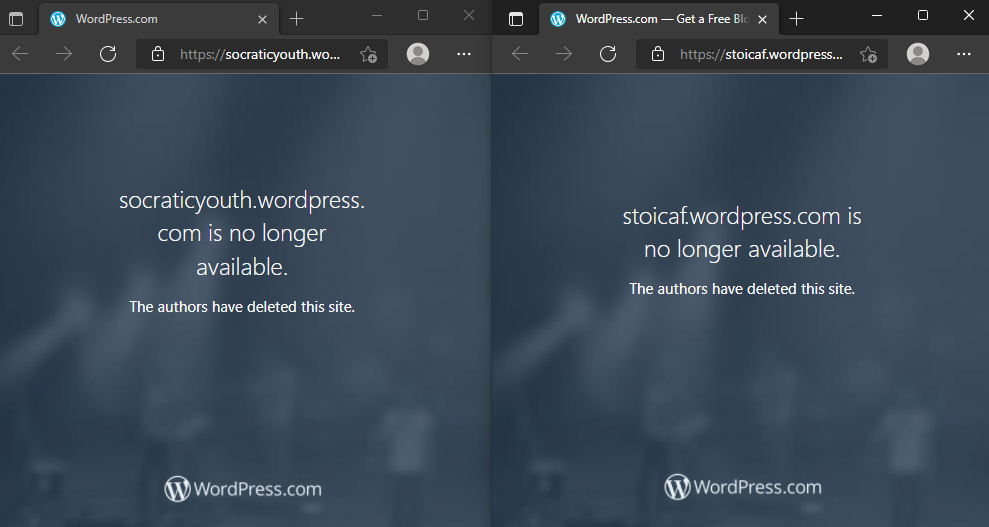
Task: Open a new tab in right window
Action: (797, 19)
